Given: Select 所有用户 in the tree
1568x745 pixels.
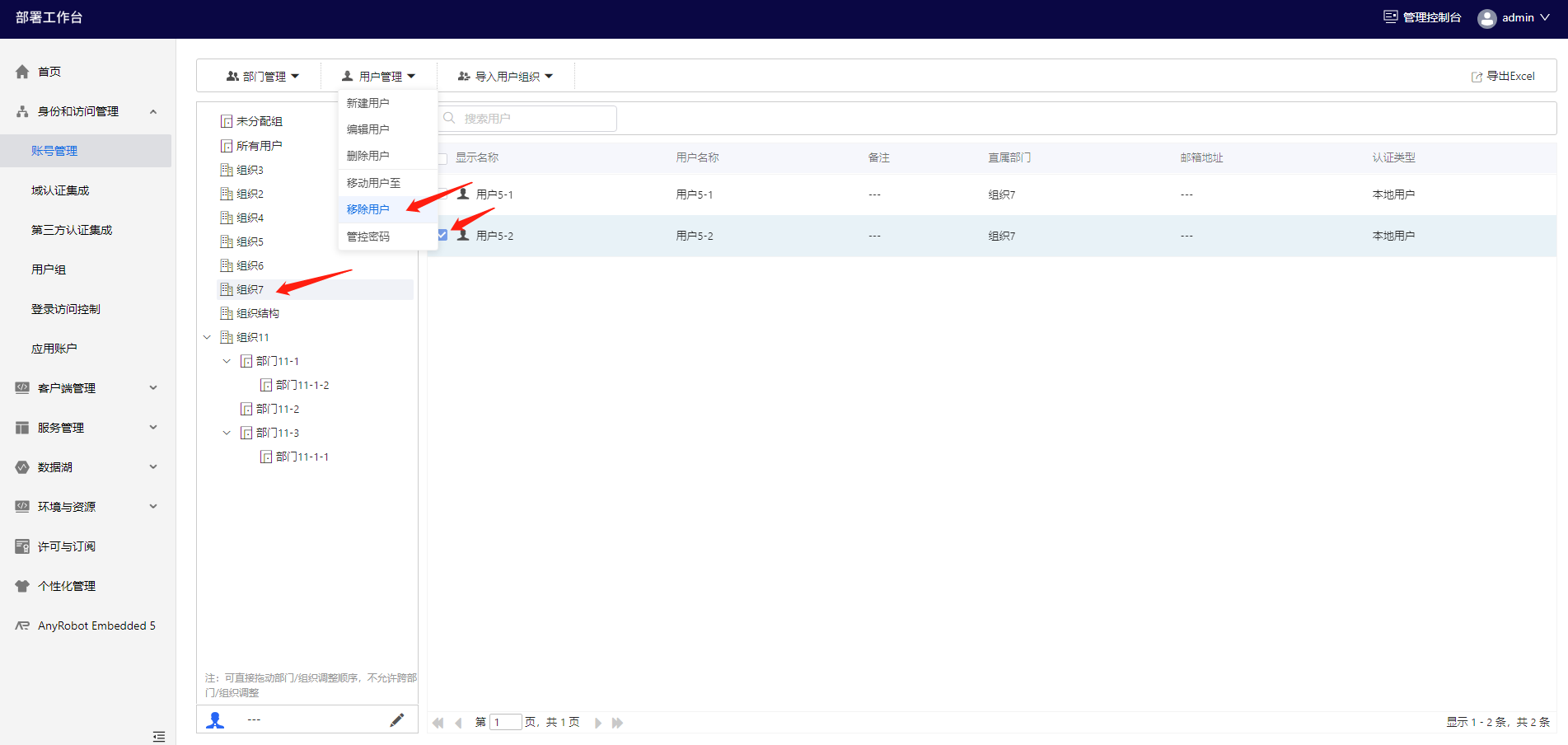Looking at the screenshot, I should pos(259,146).
